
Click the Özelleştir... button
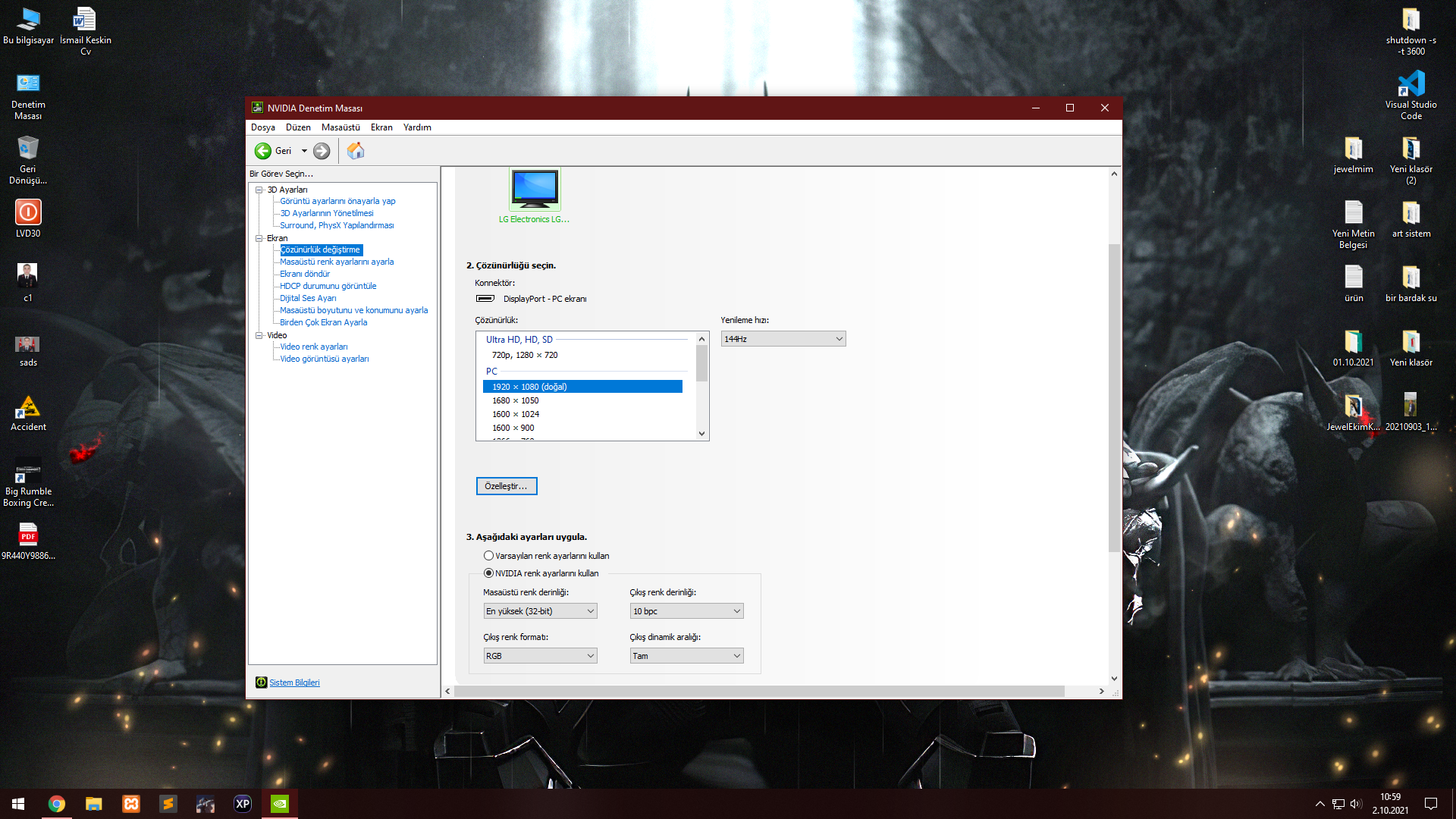tap(506, 486)
